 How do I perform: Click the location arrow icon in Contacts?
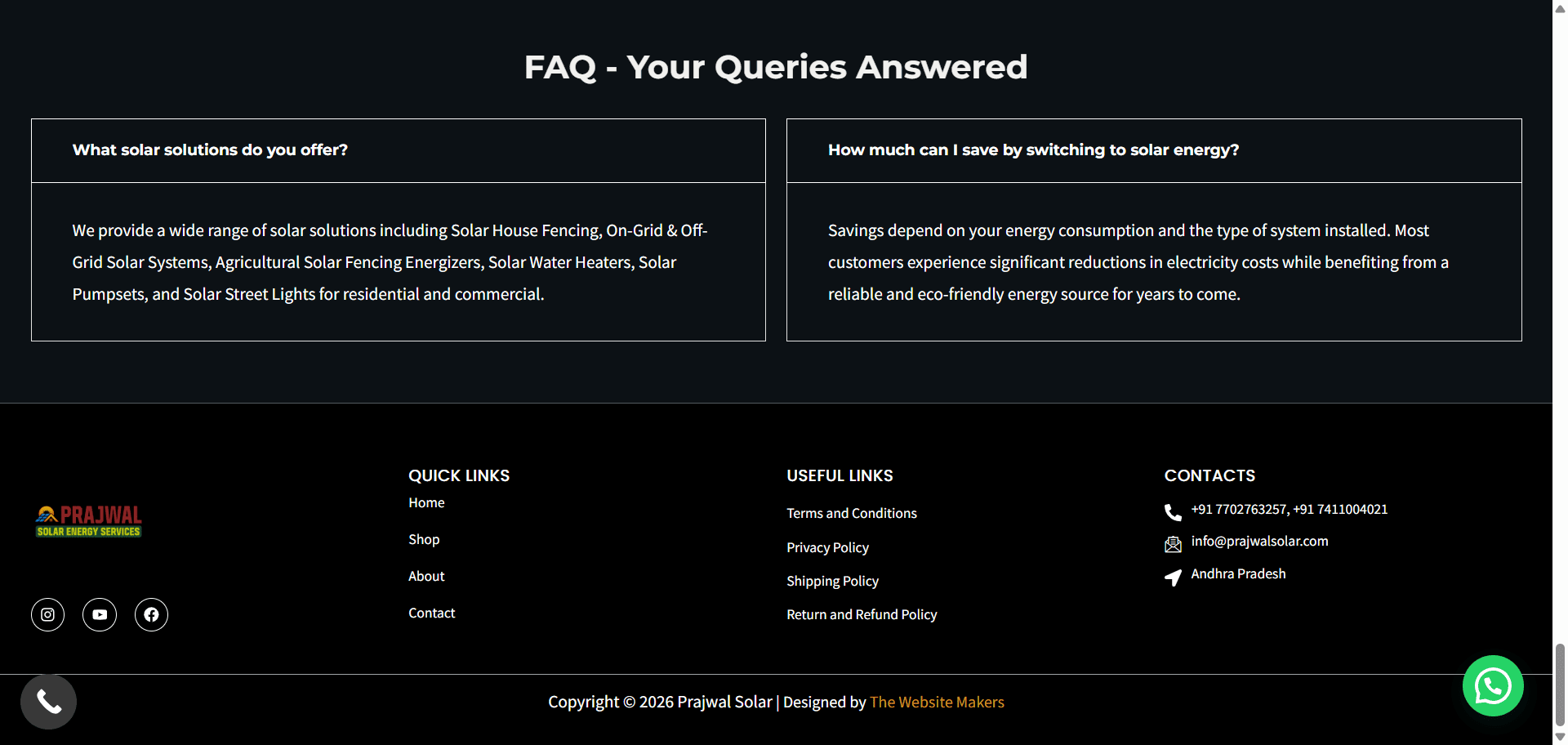pyautogui.click(x=1173, y=578)
